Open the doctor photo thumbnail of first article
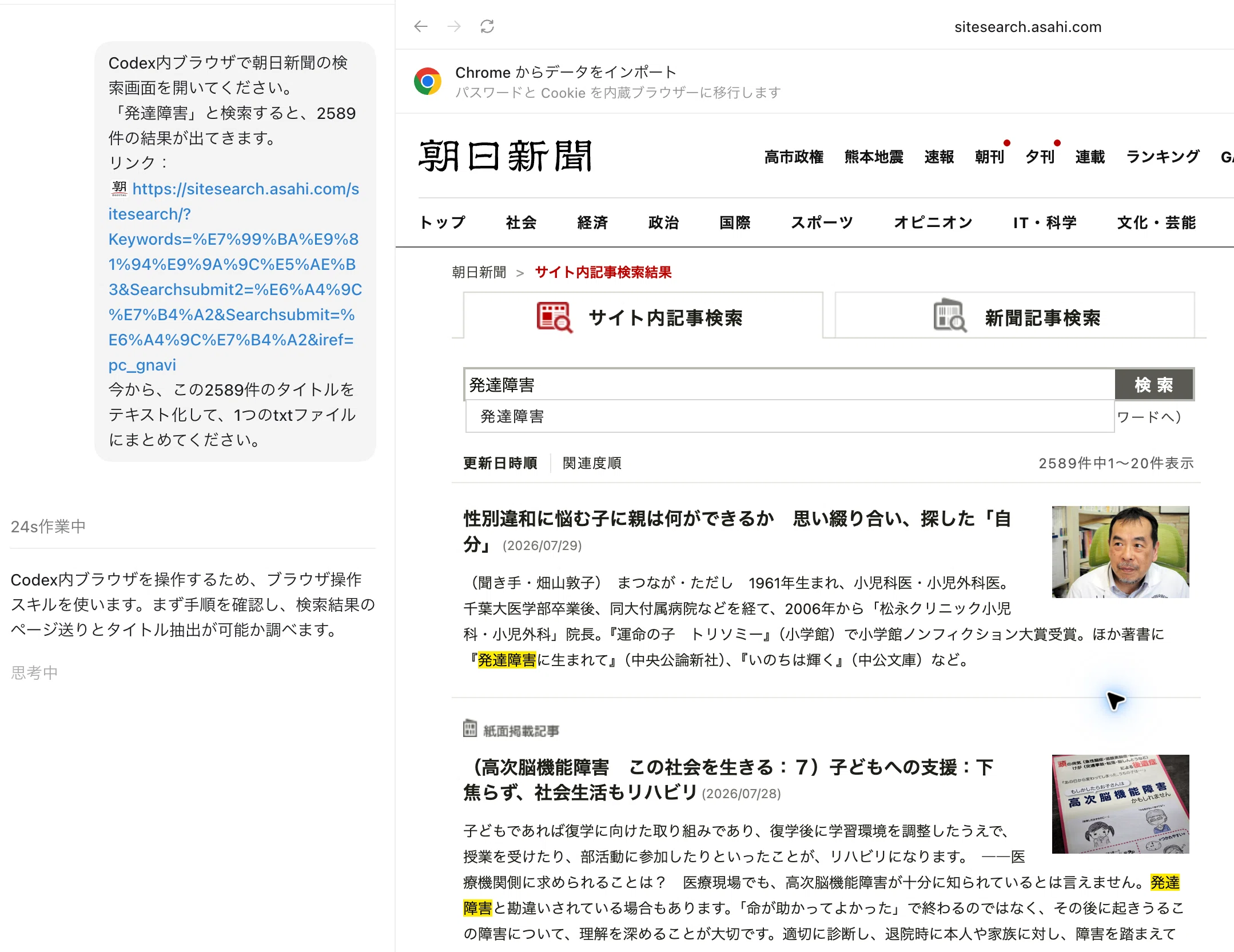The height and width of the screenshot is (952, 1234). pos(1121,552)
